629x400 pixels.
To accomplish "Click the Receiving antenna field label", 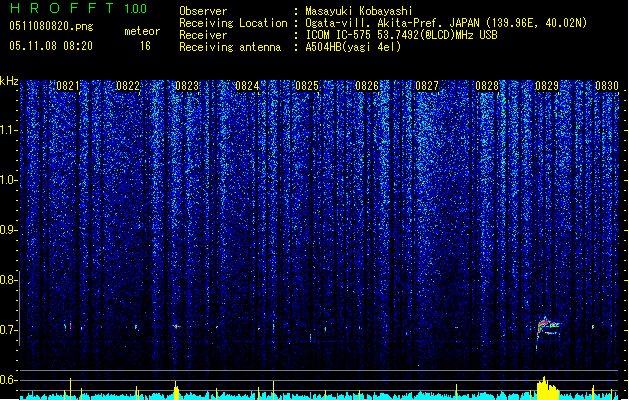I will tap(230, 47).
